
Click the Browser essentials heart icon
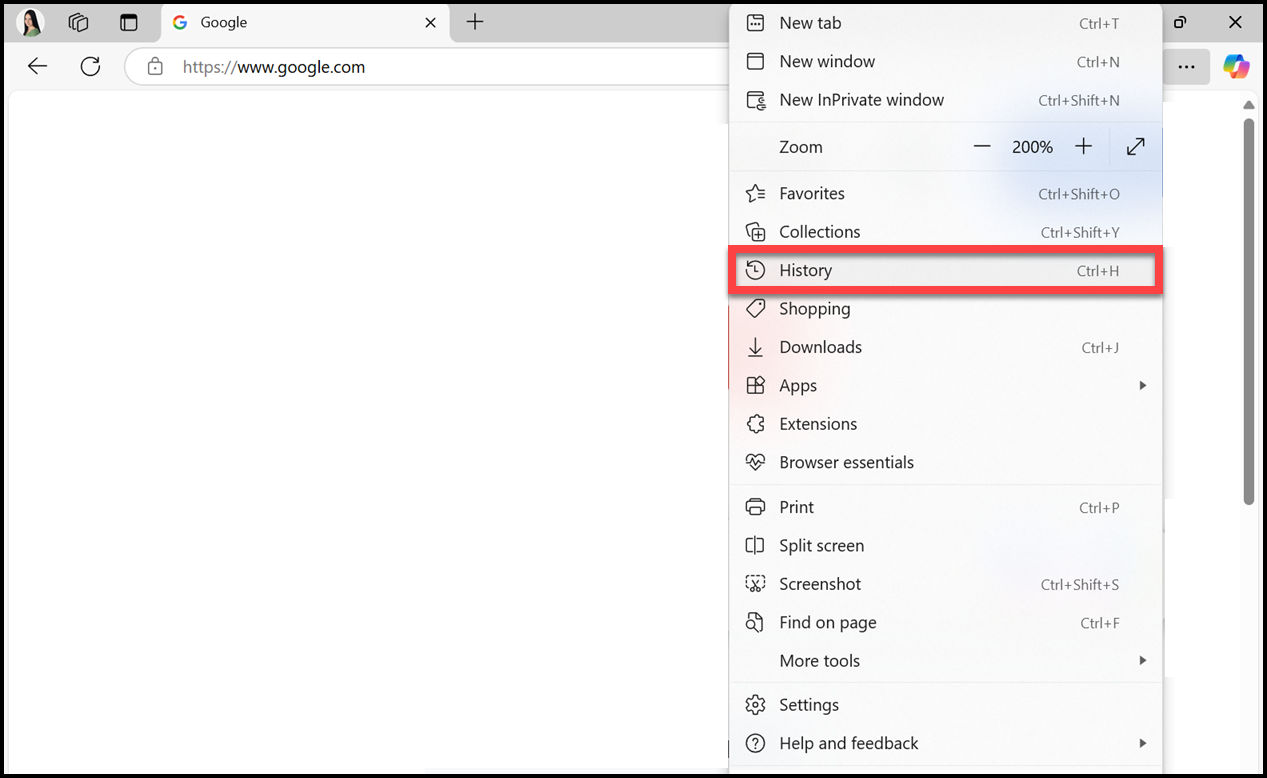pos(756,462)
